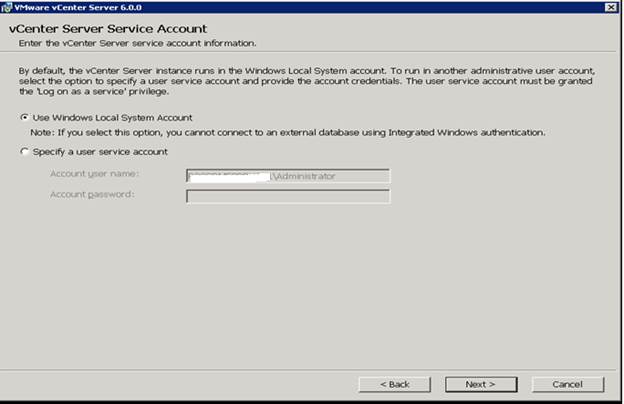Image resolution: width=624 pixels, height=404 pixels.
Task: Click the Account password label
Action: coord(92,194)
